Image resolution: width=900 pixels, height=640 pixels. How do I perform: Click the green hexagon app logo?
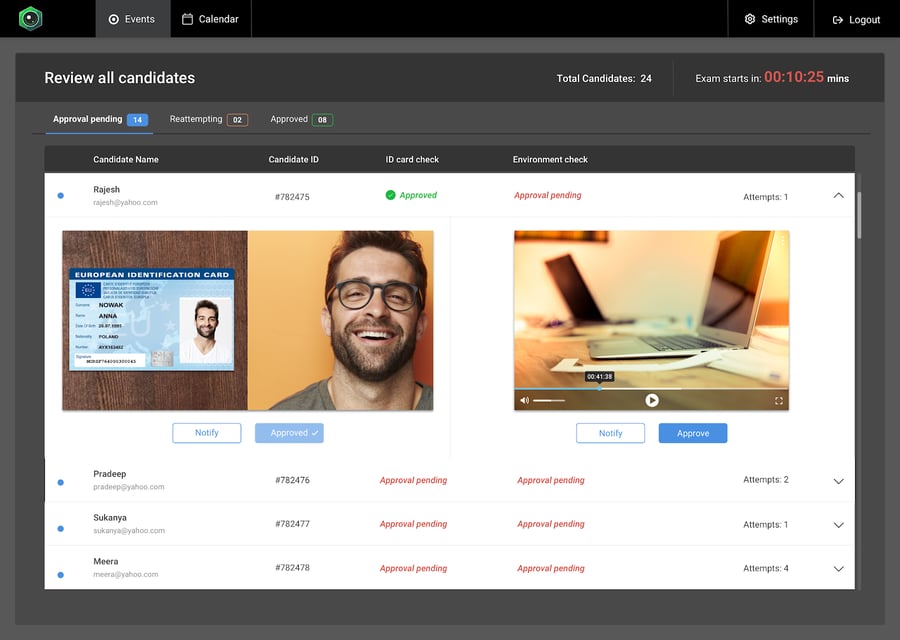(x=31, y=19)
